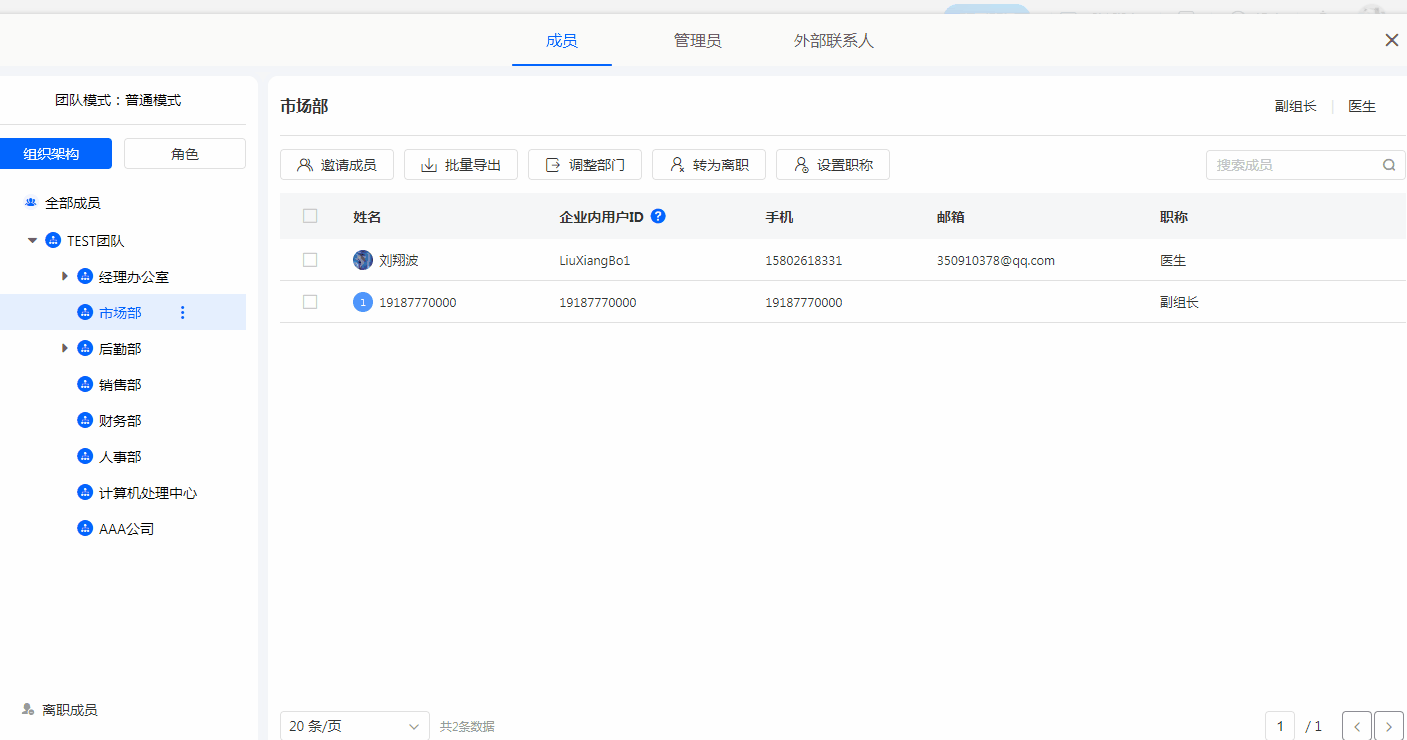Image resolution: width=1407 pixels, height=740 pixels.
Task: Go to the next page arrow
Action: [1389, 726]
